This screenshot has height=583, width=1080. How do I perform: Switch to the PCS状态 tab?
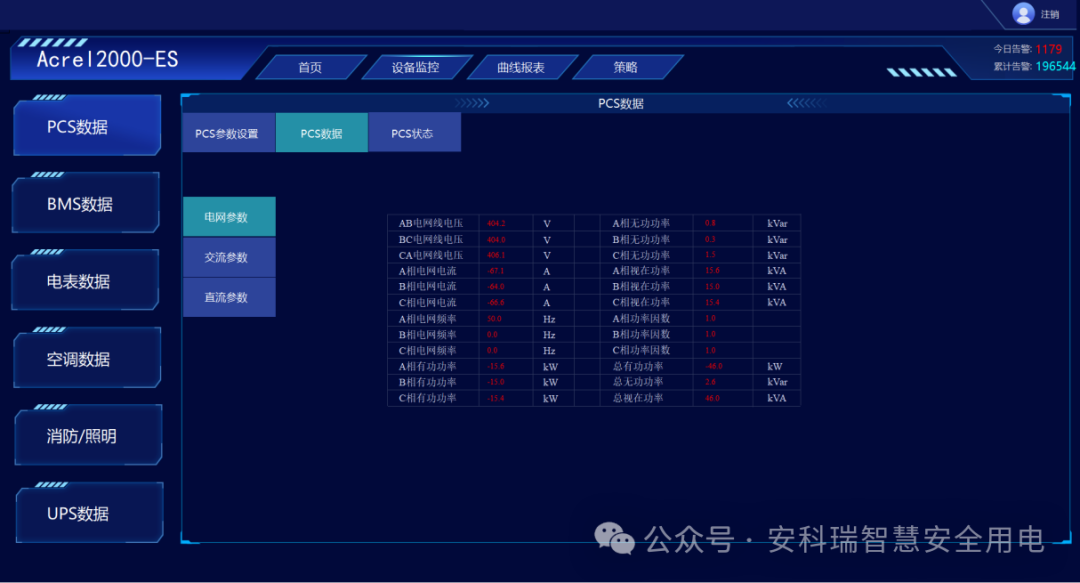click(x=415, y=133)
